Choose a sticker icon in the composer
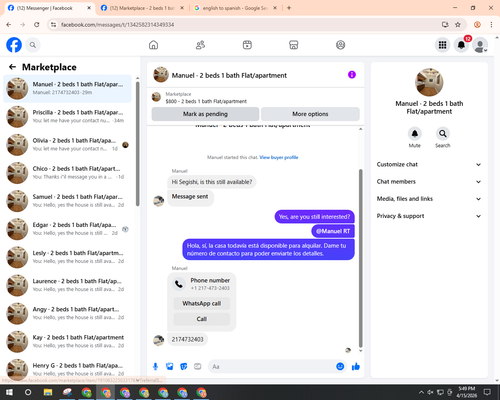Image resolution: width=500 pixels, height=400 pixels. (184, 367)
